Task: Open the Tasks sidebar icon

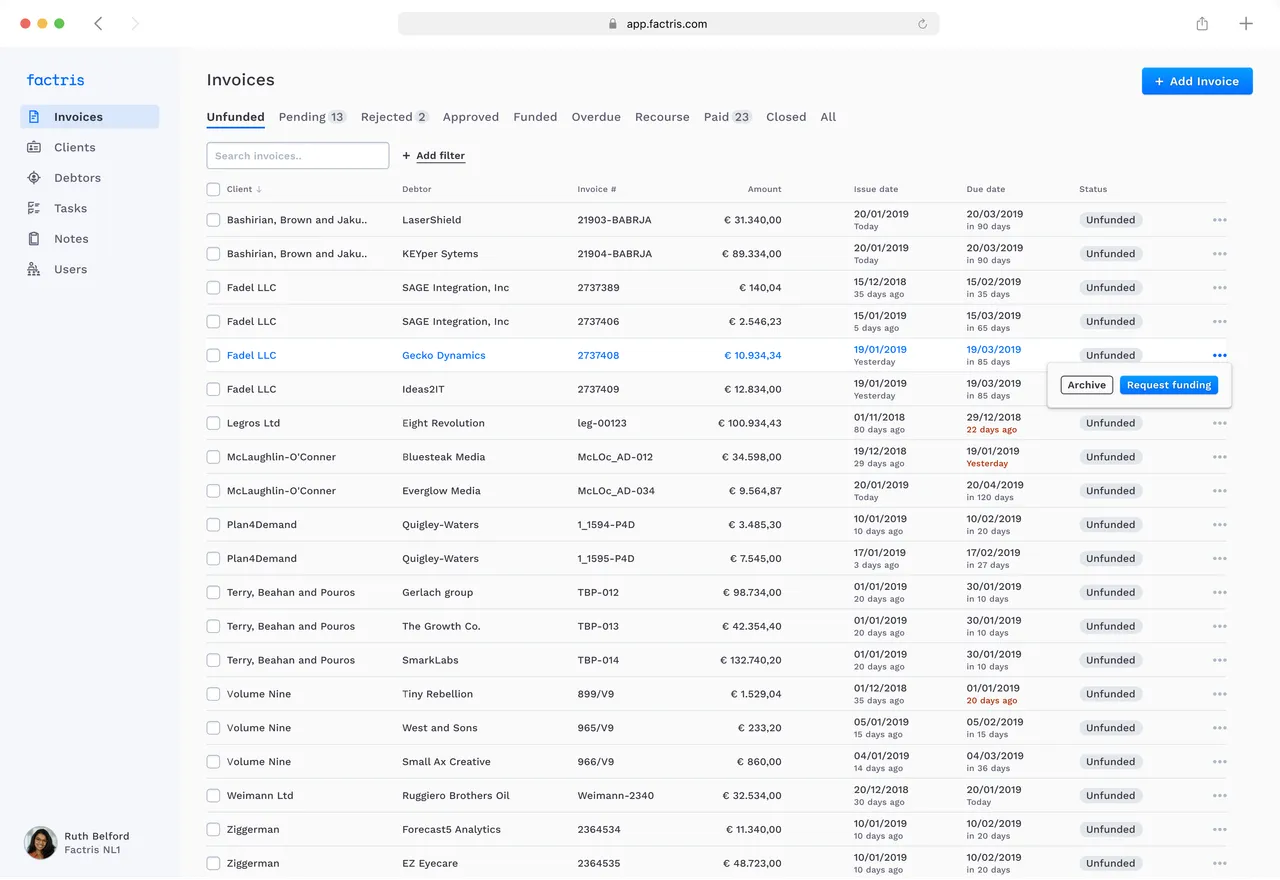Action: [34, 208]
